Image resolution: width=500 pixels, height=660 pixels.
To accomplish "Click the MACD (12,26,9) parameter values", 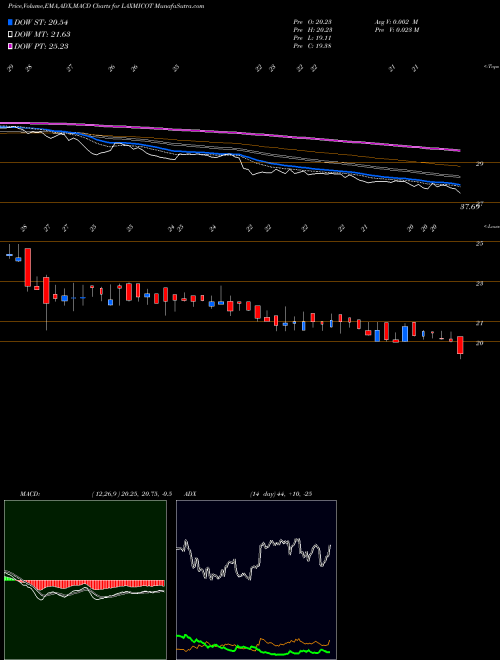I will (x=131, y=494).
